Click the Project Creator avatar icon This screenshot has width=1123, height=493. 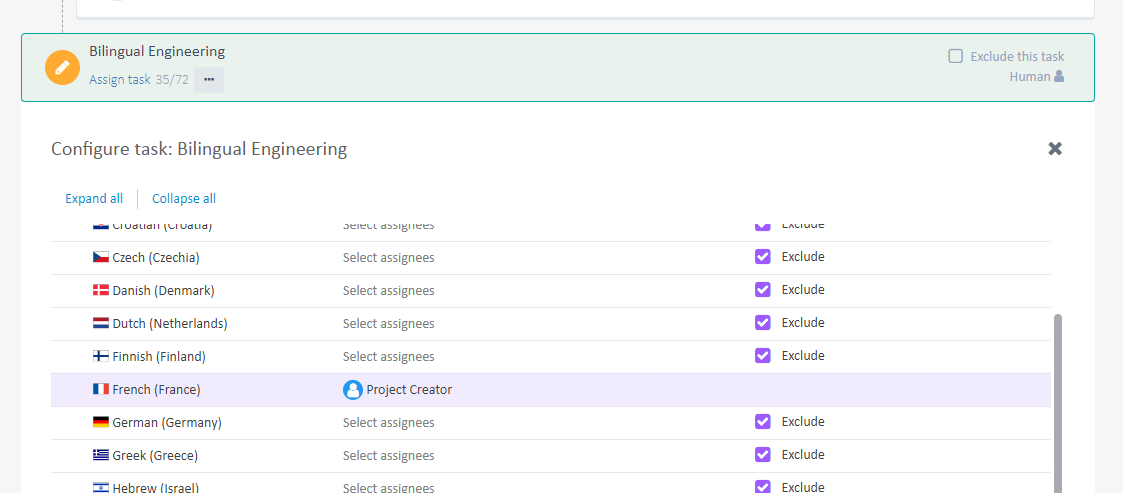pyautogui.click(x=352, y=390)
